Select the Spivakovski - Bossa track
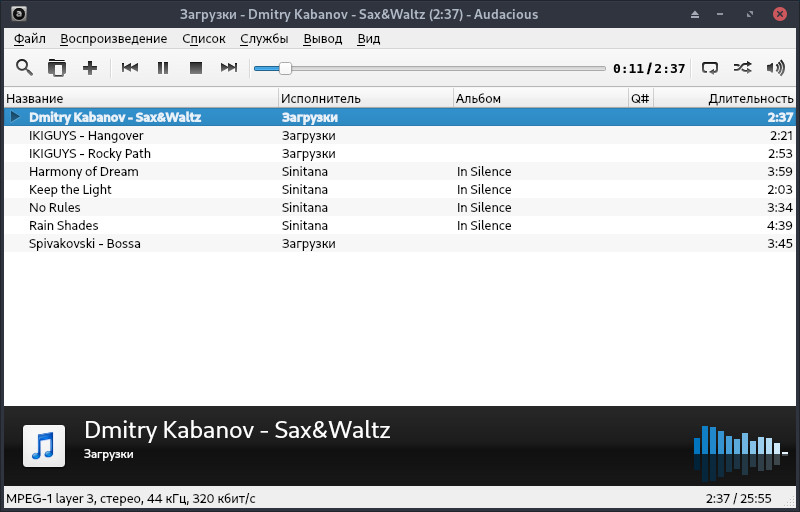The height and width of the screenshot is (512, 800). 399,243
